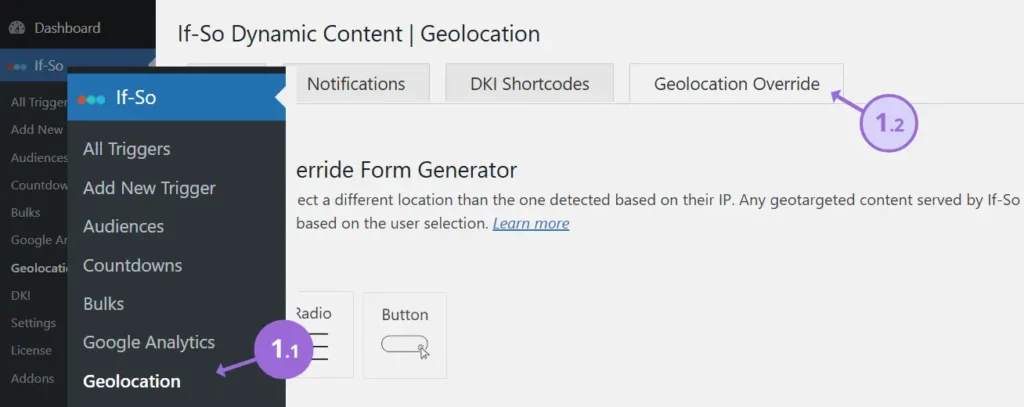Image resolution: width=1024 pixels, height=407 pixels.
Task: Select Geolocation in flyout menu
Action: point(131,381)
